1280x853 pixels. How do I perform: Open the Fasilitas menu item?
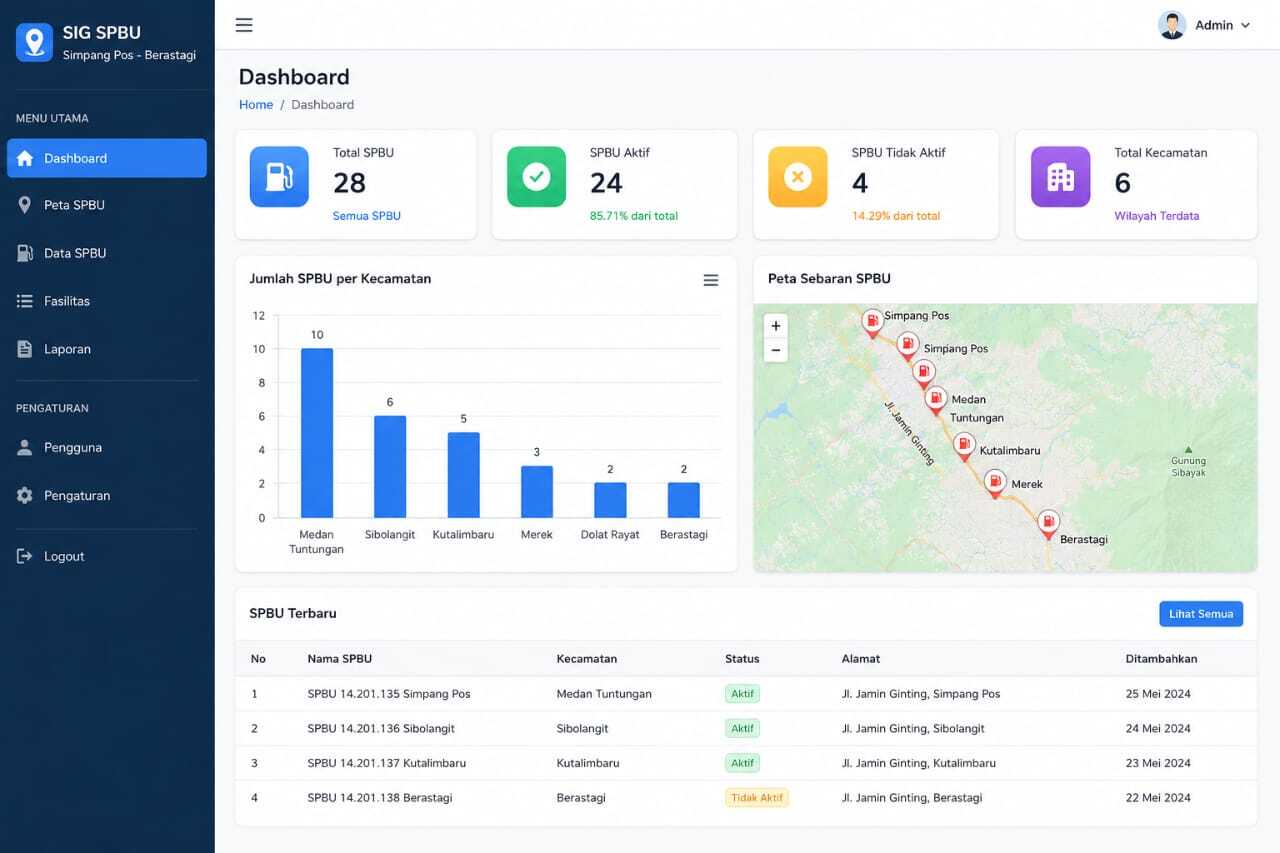(x=107, y=301)
